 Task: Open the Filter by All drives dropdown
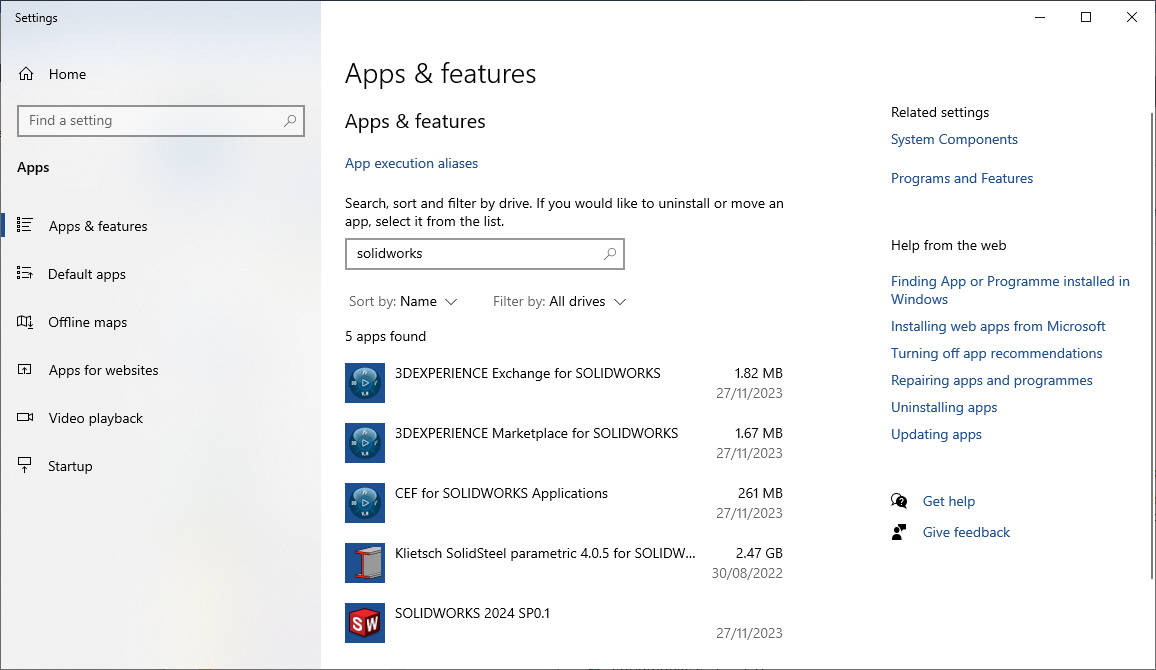coord(559,301)
